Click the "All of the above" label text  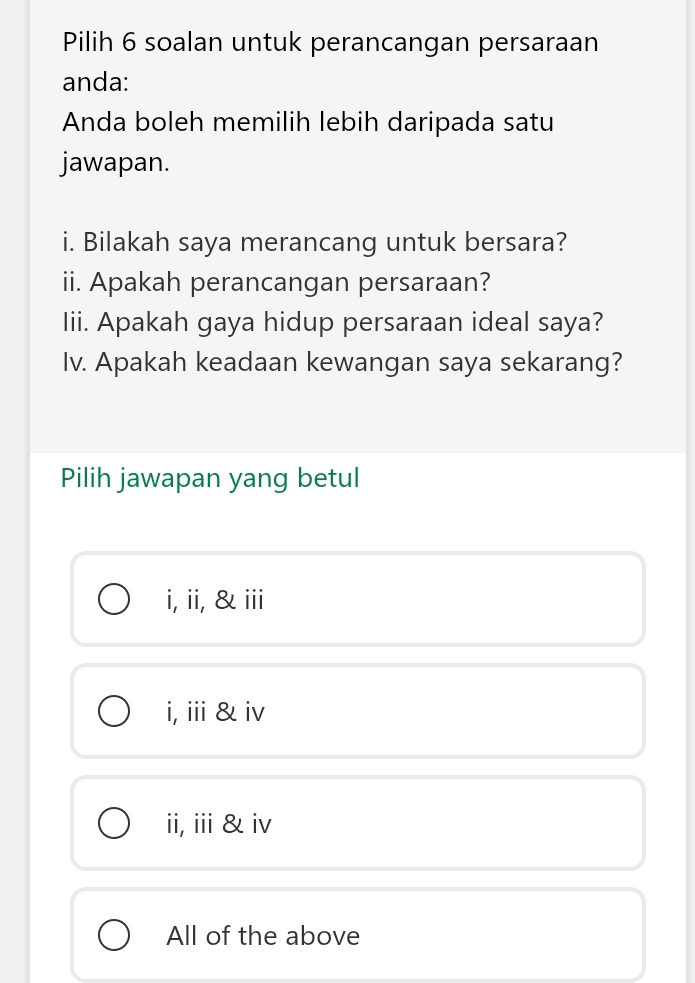pyautogui.click(x=263, y=936)
